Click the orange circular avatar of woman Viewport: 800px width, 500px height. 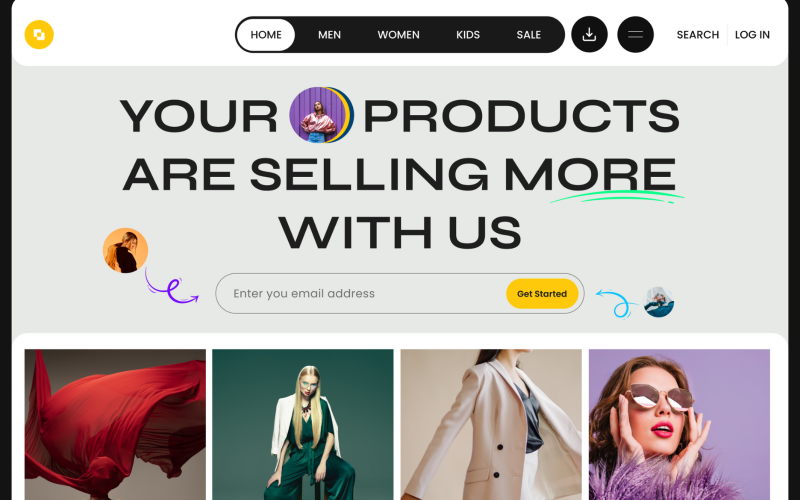(x=126, y=251)
